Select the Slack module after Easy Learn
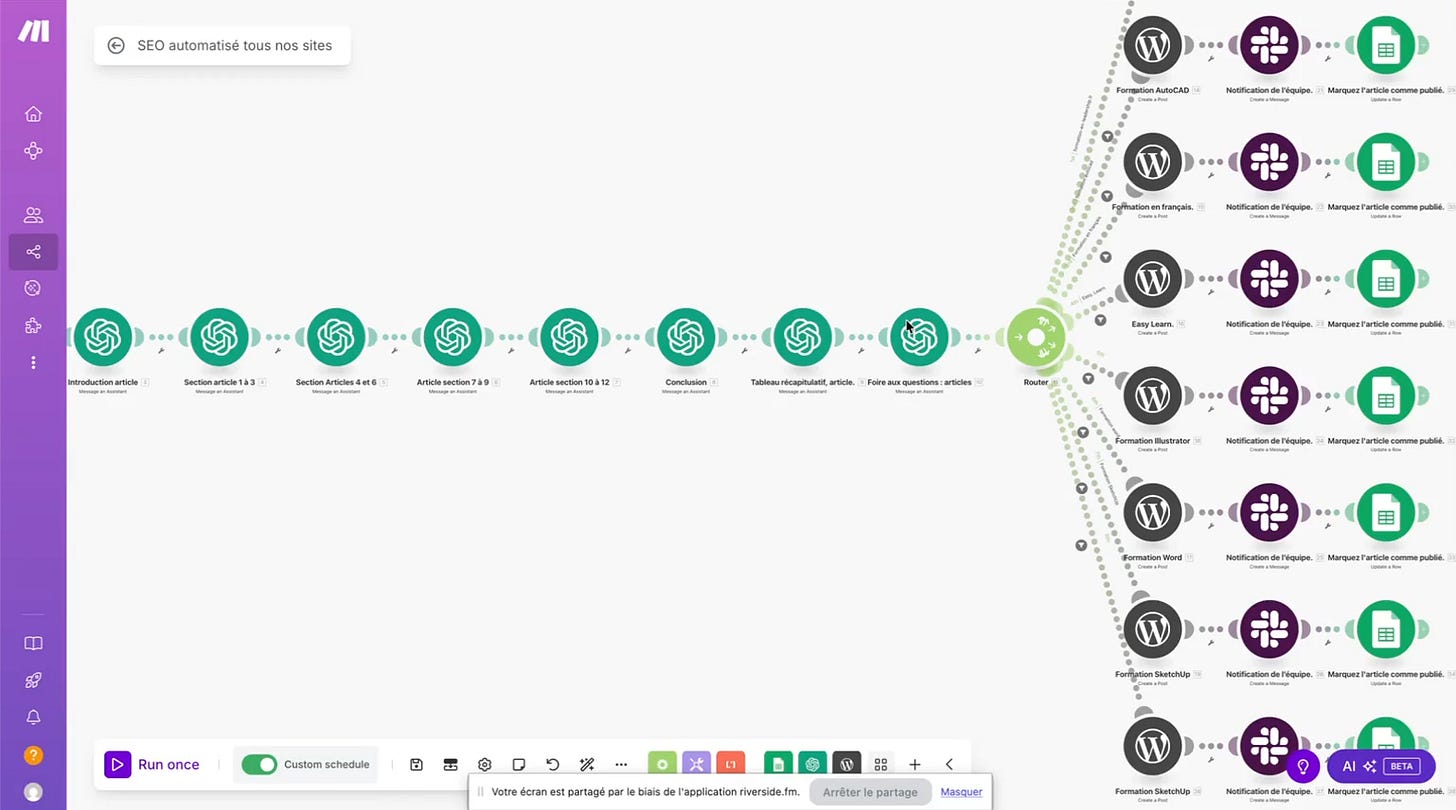This screenshot has height=810, width=1456. coord(1269,278)
